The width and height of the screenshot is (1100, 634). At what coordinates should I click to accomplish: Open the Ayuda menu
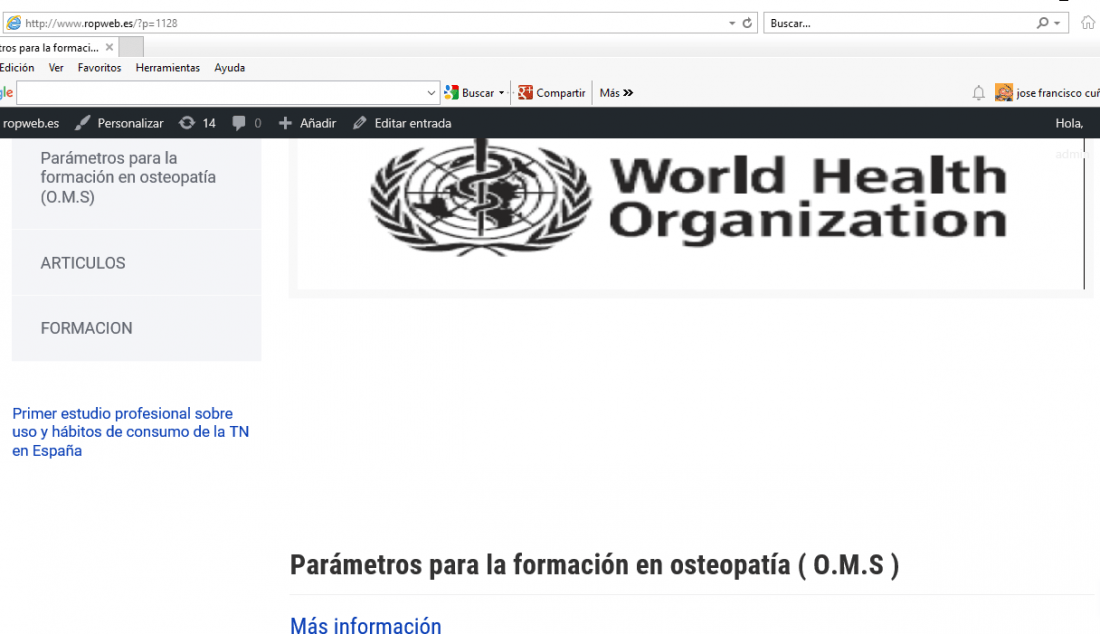coord(229,68)
